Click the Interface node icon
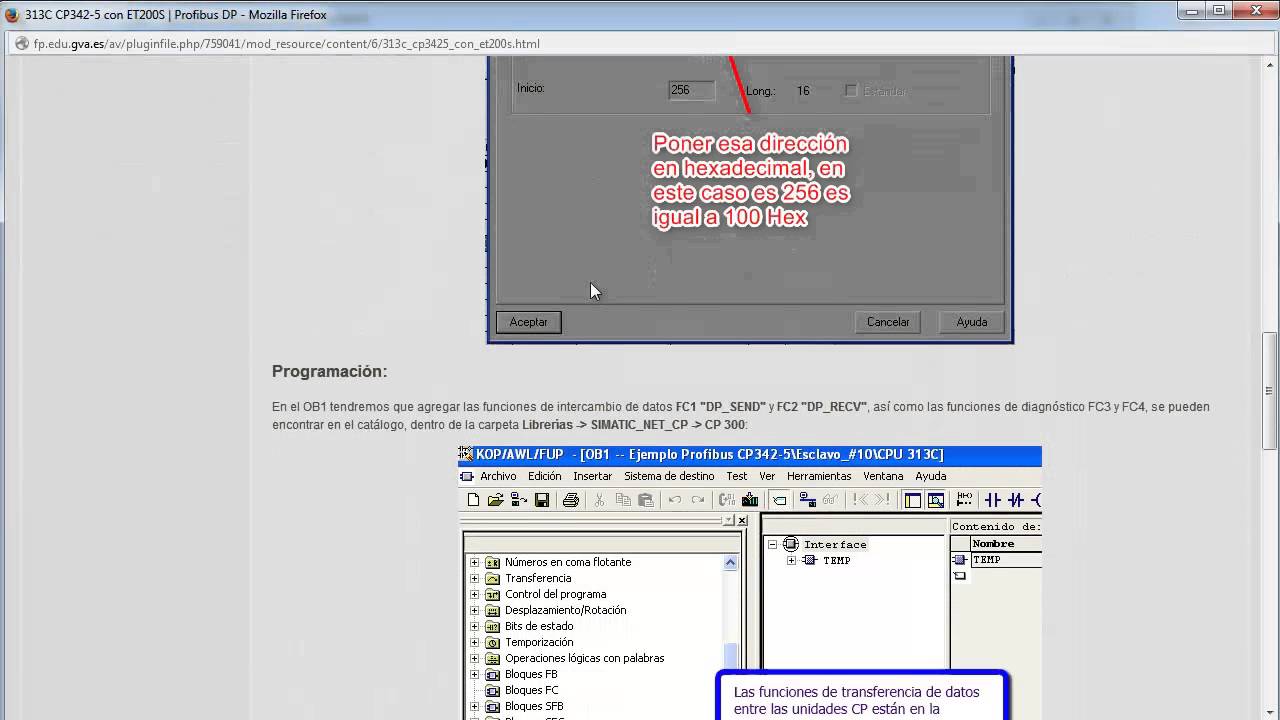 [x=791, y=544]
